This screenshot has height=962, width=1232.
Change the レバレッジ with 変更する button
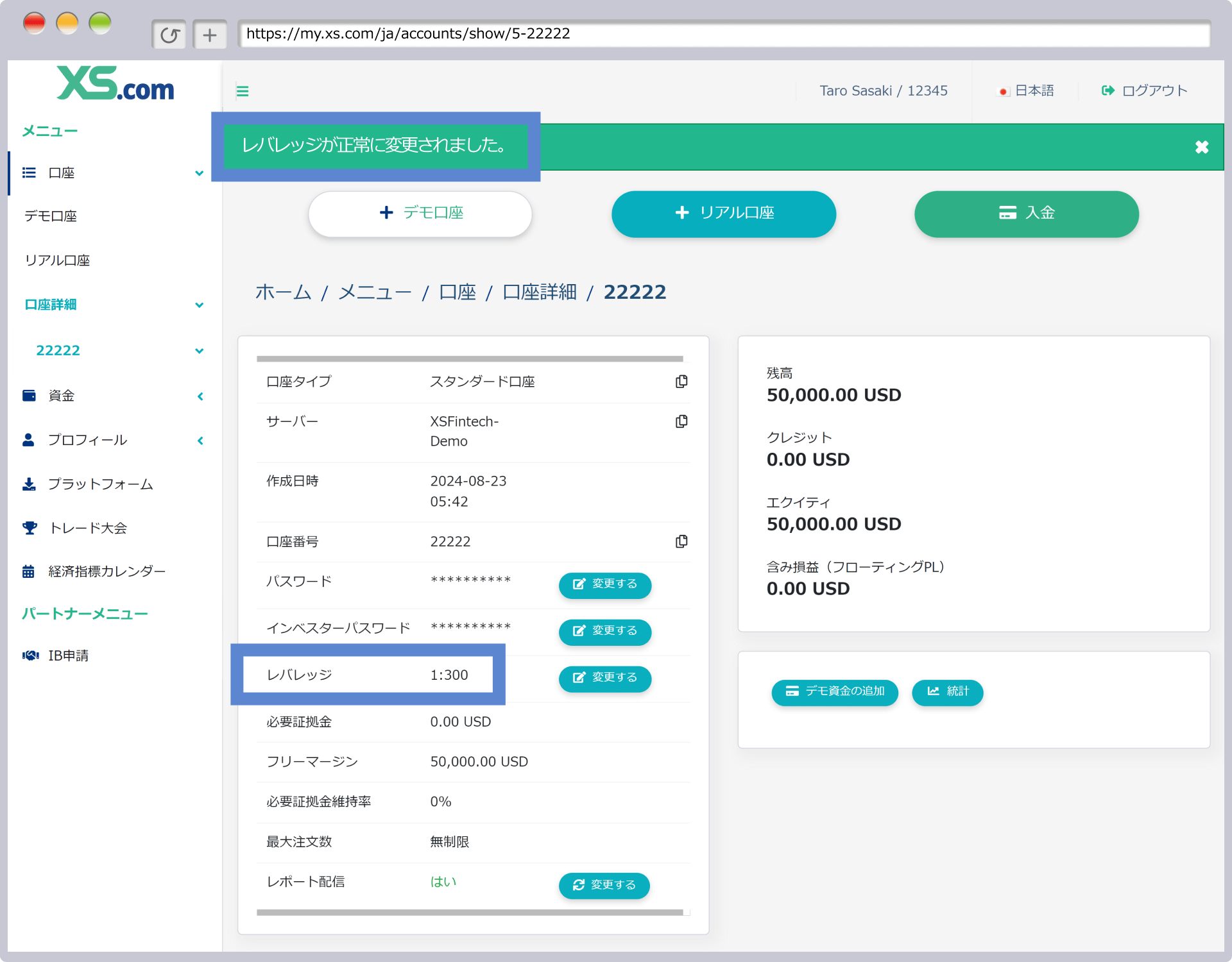click(x=605, y=678)
